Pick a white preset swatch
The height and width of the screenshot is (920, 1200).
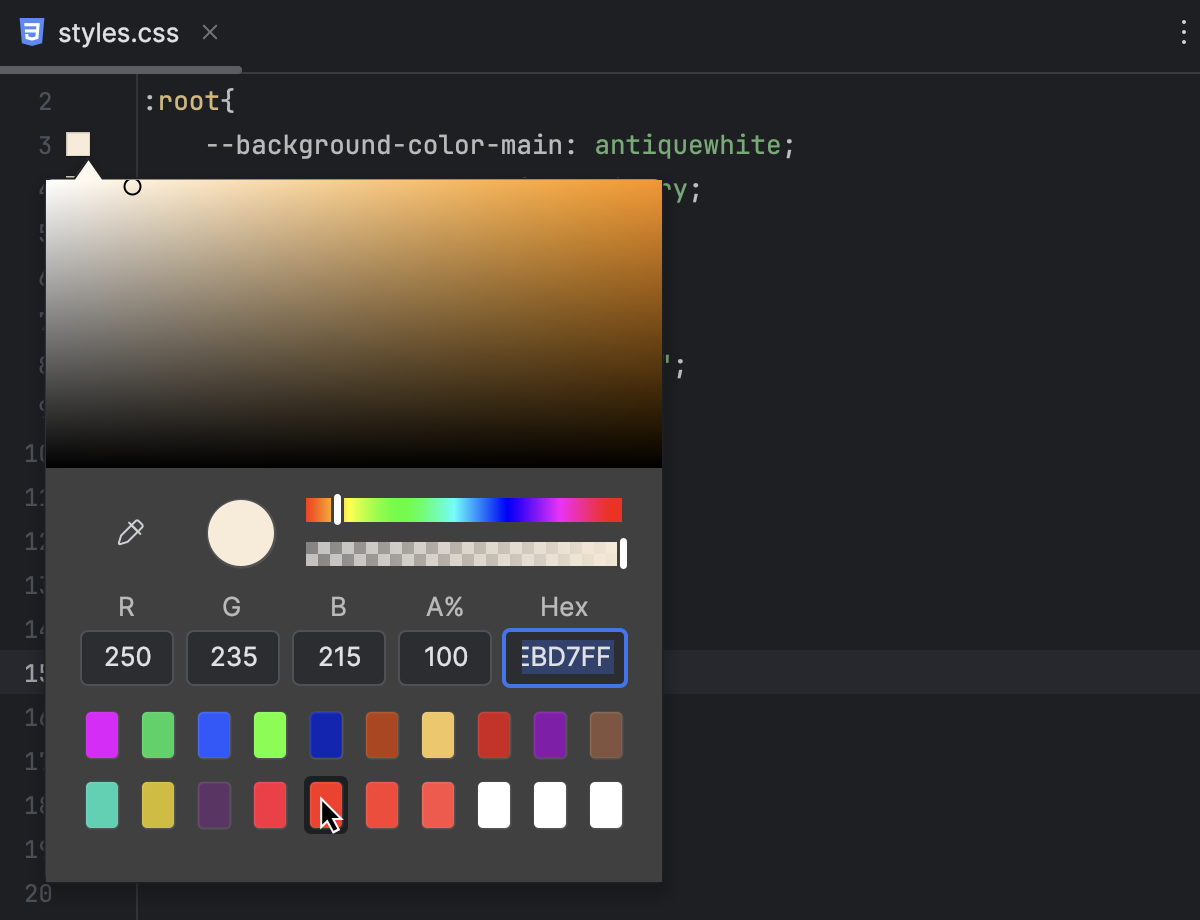(x=494, y=805)
